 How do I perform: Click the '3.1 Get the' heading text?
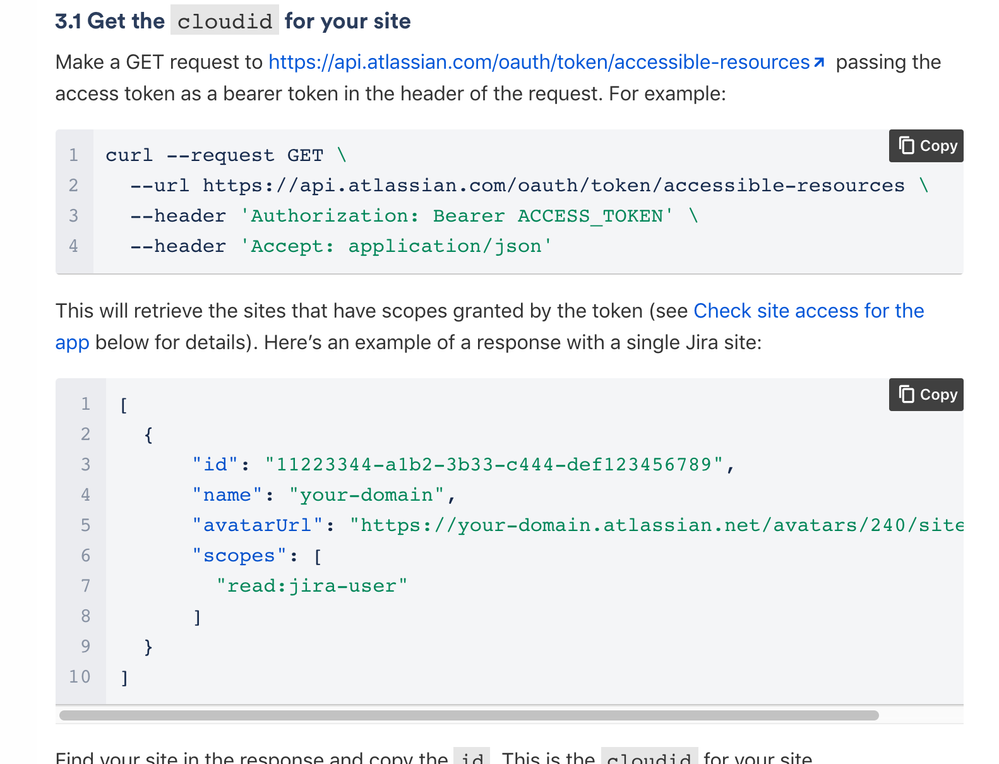110,21
